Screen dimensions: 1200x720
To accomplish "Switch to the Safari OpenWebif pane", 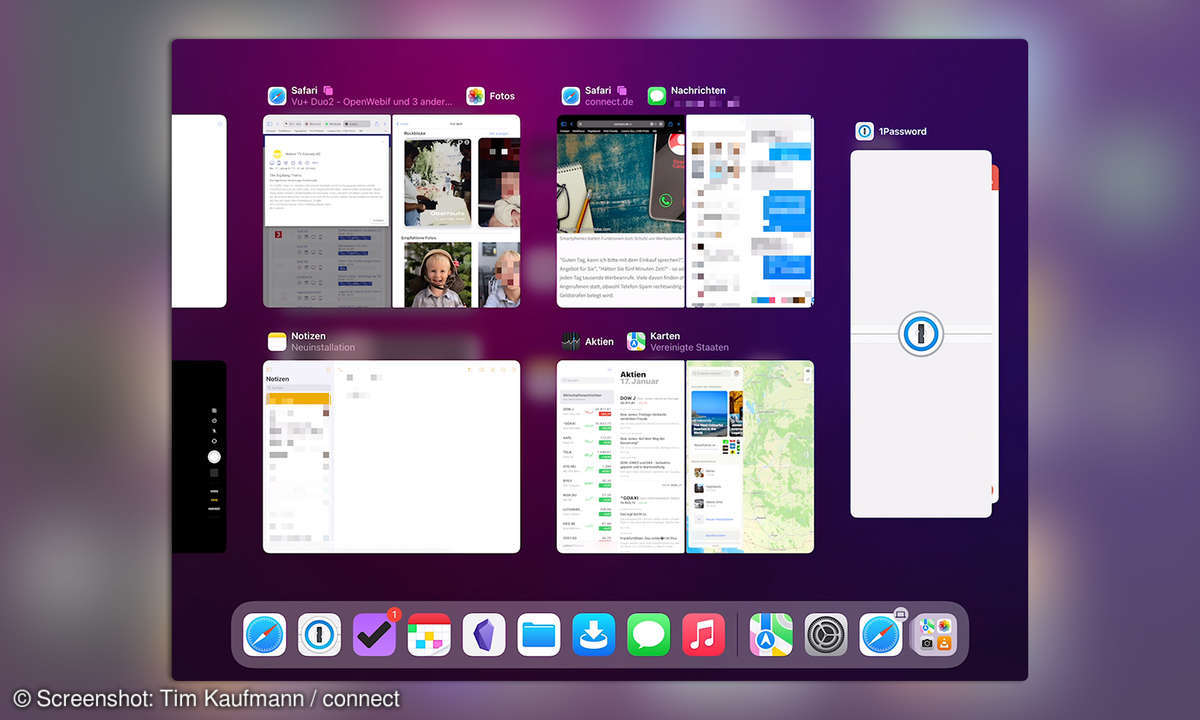I will (327, 211).
